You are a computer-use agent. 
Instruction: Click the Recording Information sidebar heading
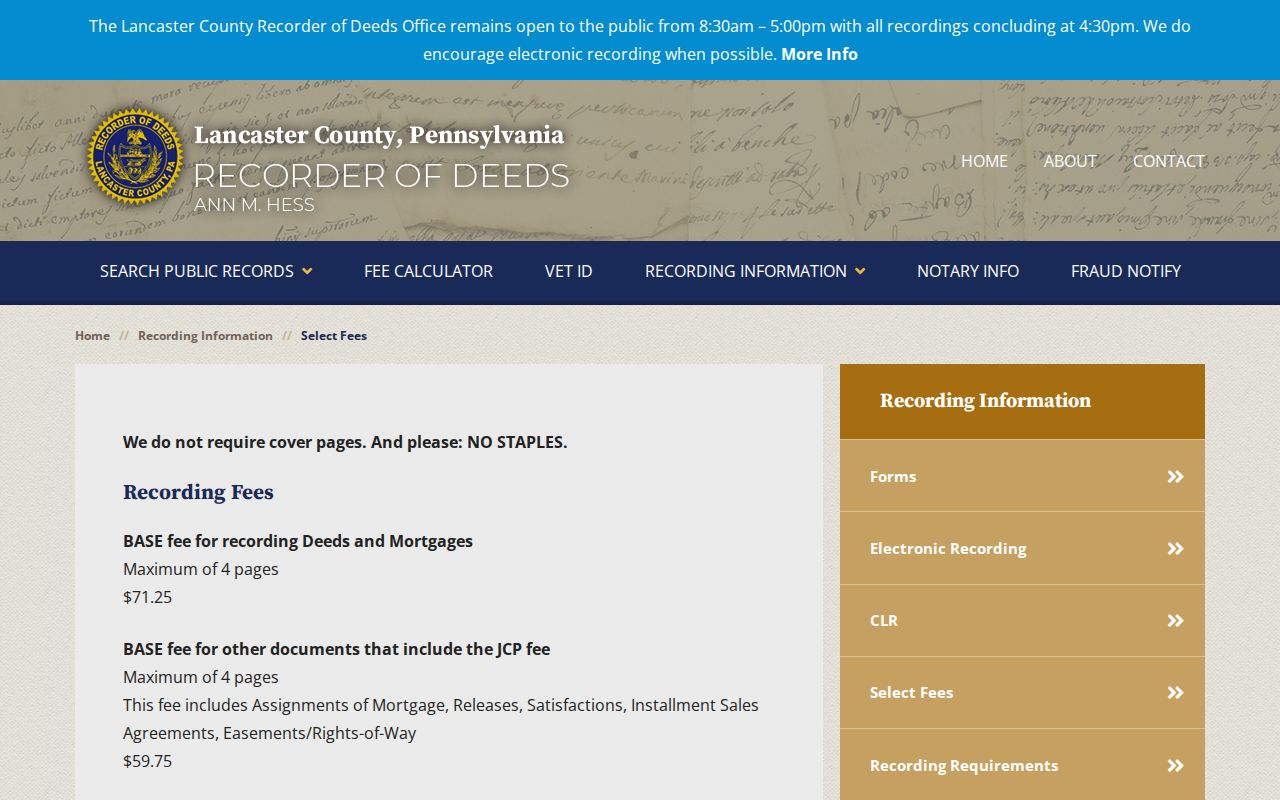pyautogui.click(x=985, y=401)
